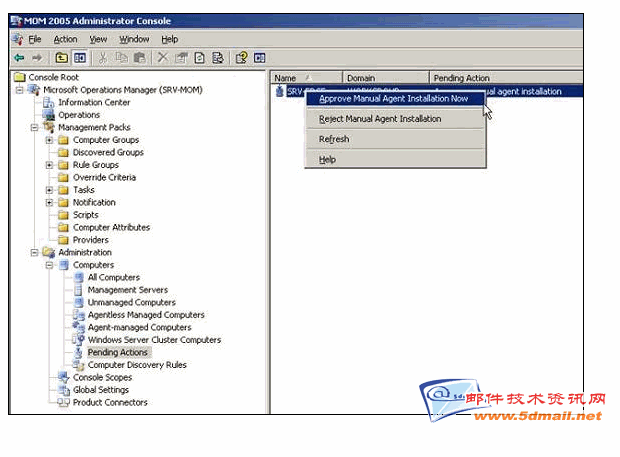Click the Up one level folder icon

coord(61,58)
